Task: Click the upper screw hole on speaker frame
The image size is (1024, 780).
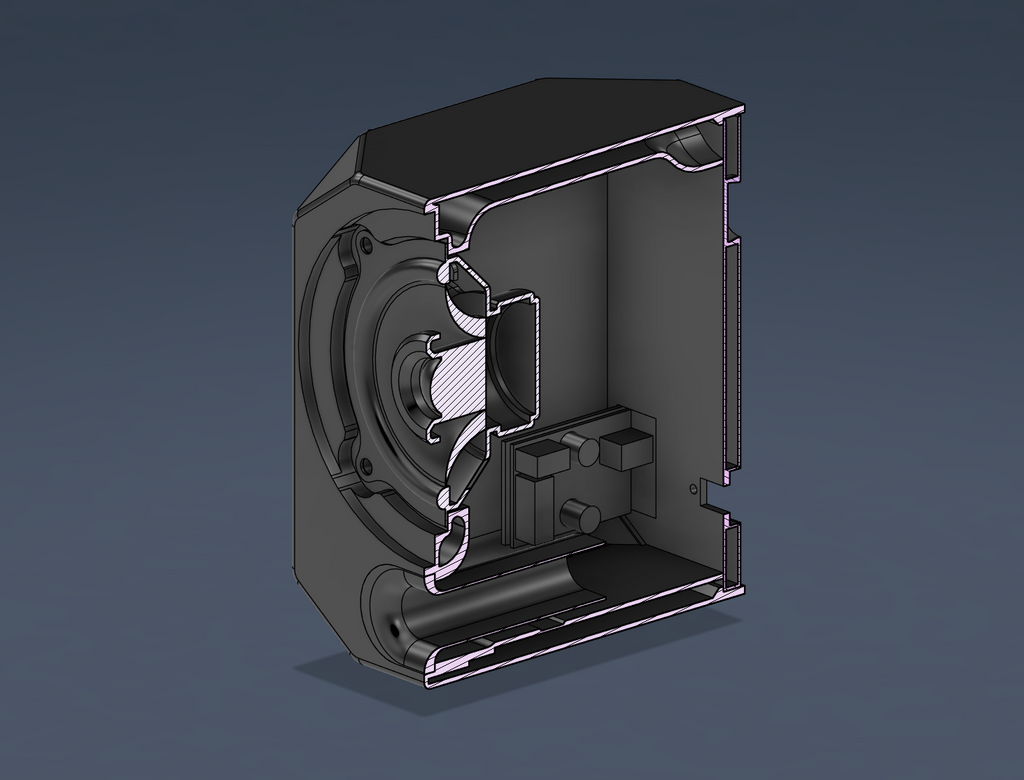Action: point(364,247)
